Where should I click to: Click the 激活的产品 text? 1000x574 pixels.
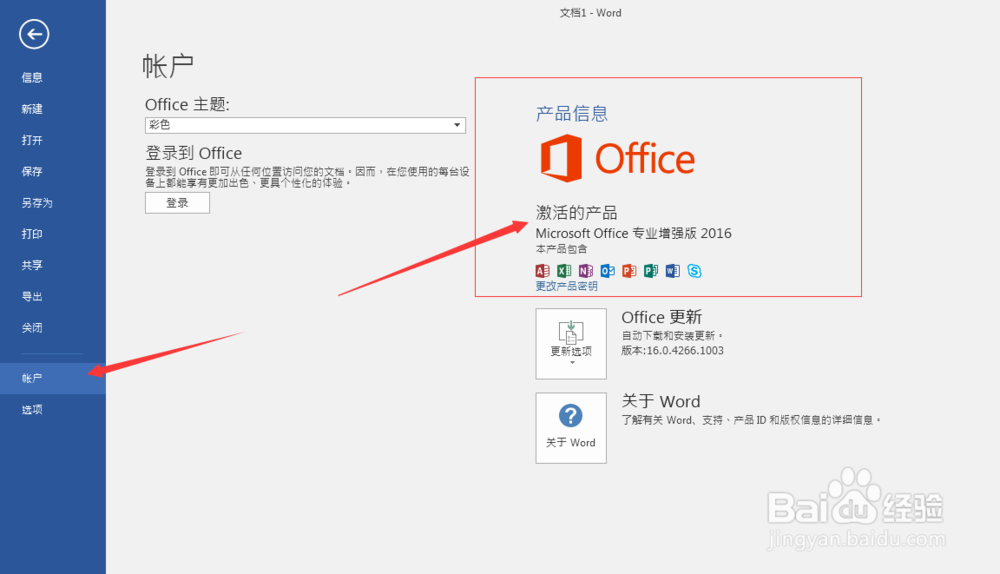click(577, 212)
